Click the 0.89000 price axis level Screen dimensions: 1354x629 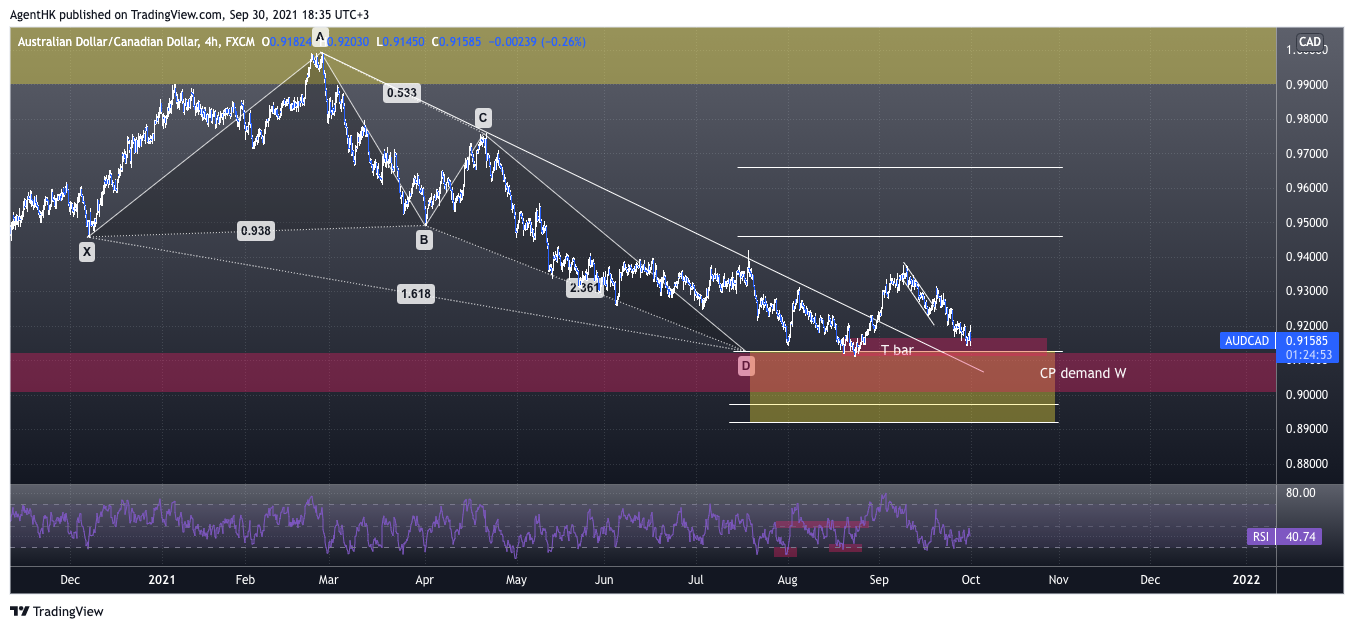(1306, 429)
